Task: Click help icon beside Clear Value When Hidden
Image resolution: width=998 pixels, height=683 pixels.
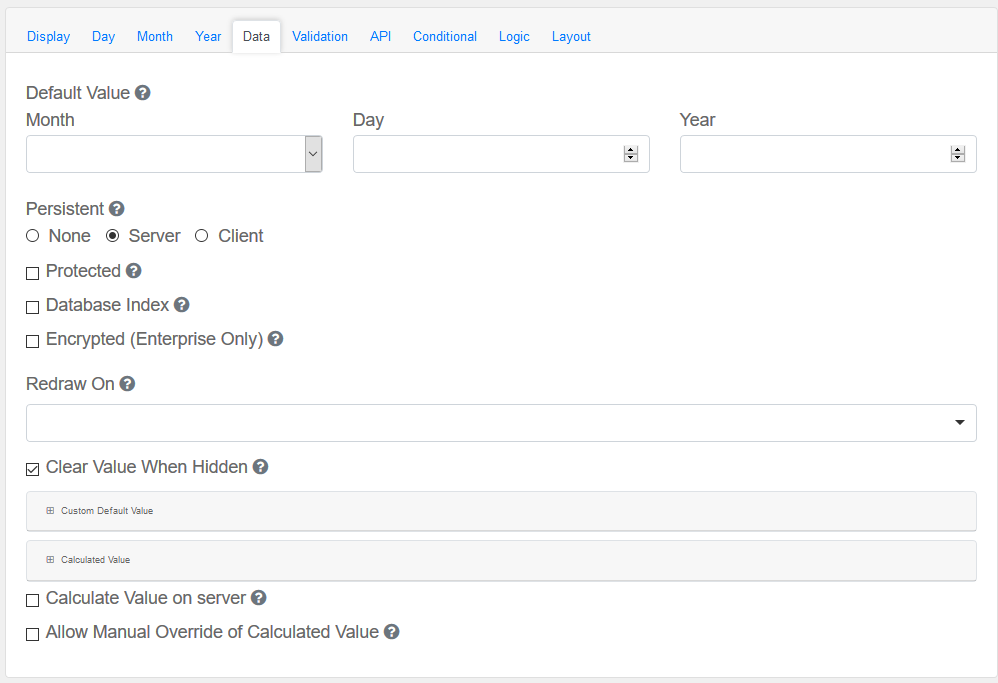Action: 261,467
